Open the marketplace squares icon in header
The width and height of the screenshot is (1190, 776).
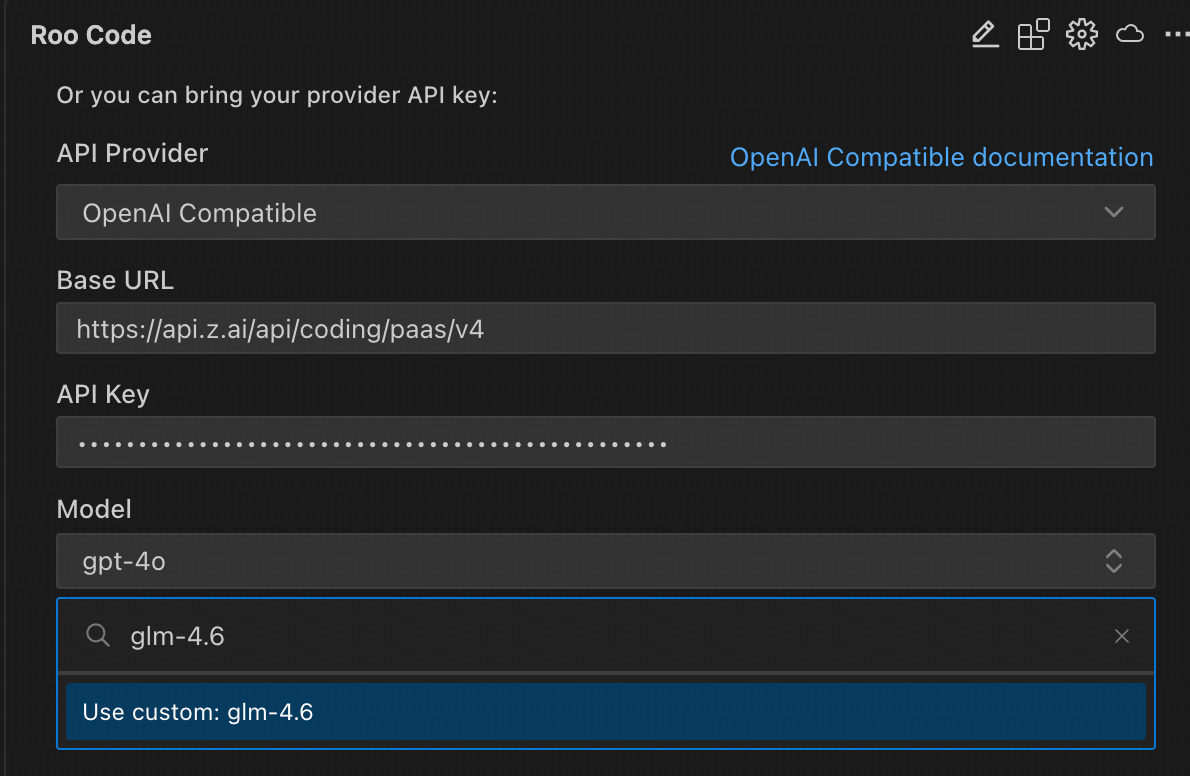click(x=1033, y=35)
